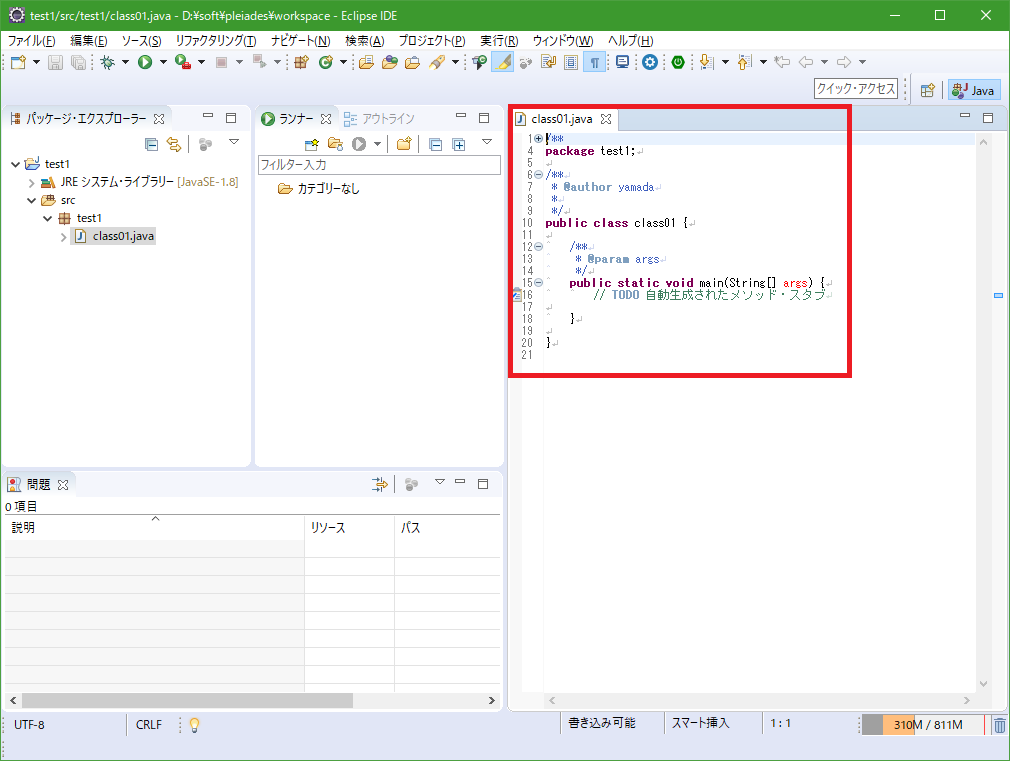Run garbage collector via trash icon
This screenshot has height=761, width=1010.
(999, 725)
